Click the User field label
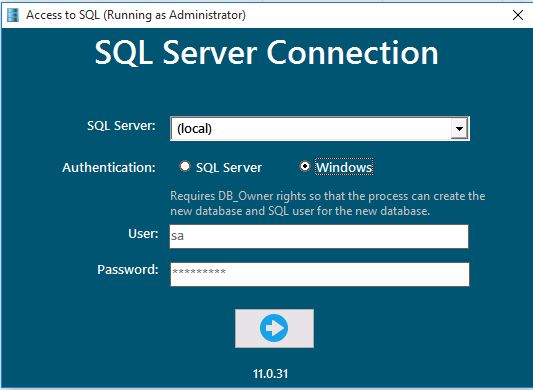 [x=143, y=234]
